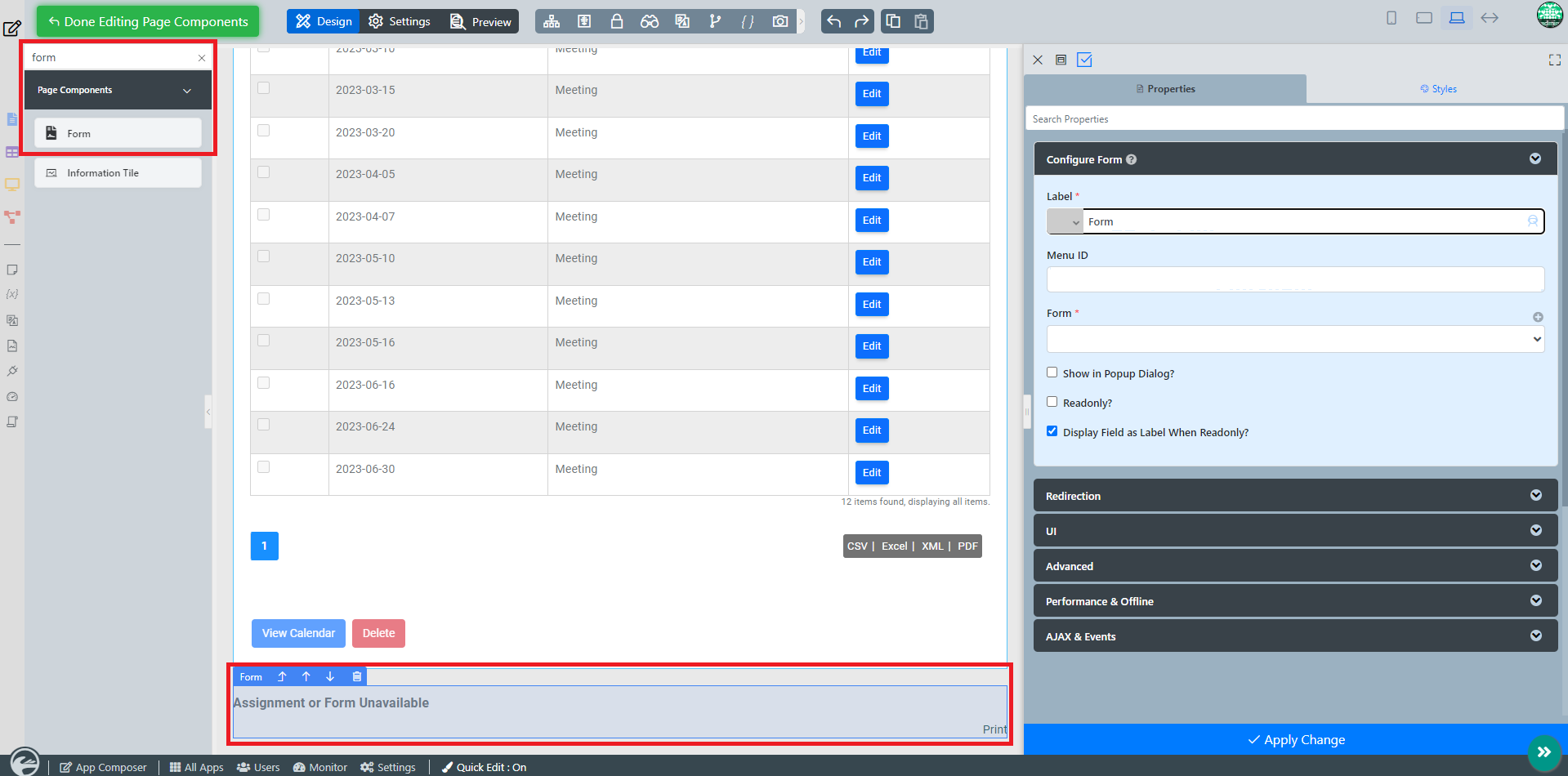Click the Menu ID input field
1568x776 pixels.
1295,279
